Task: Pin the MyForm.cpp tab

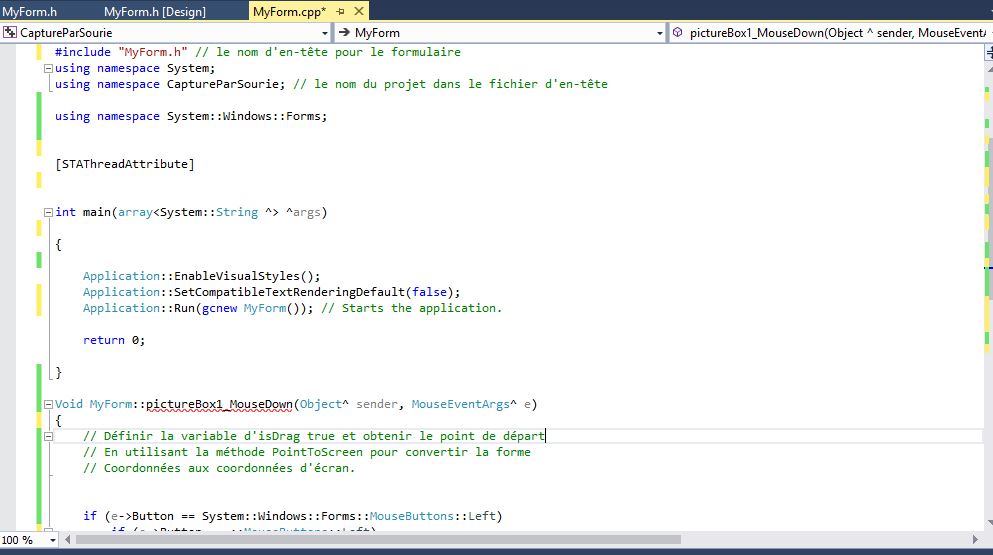Action: point(341,11)
